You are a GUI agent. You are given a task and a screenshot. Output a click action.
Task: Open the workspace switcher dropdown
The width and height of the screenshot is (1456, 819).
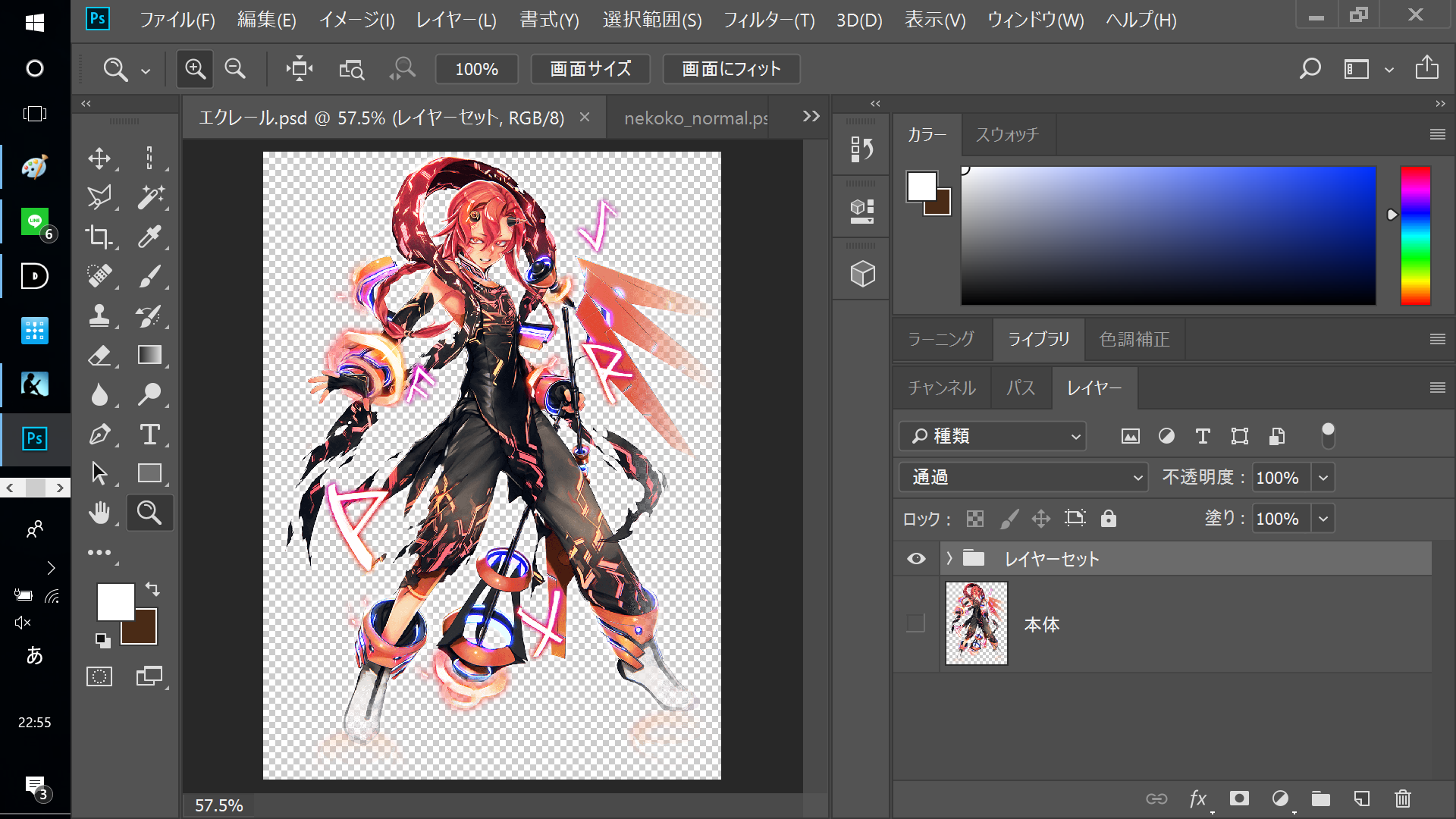(x=1389, y=70)
